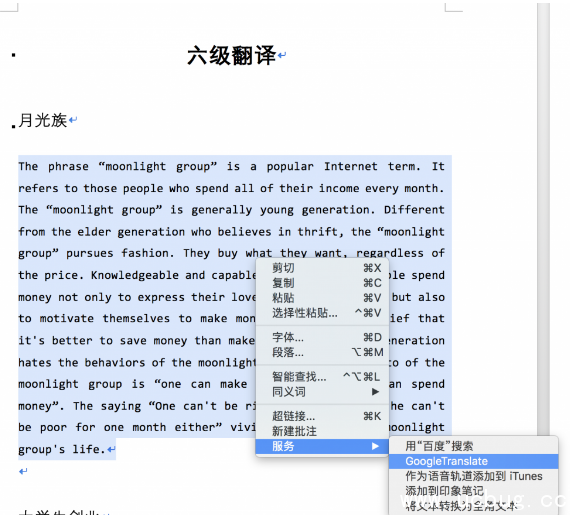Expand 同义词 synonyms submenu
This screenshot has height=515, width=570.
click(322, 392)
